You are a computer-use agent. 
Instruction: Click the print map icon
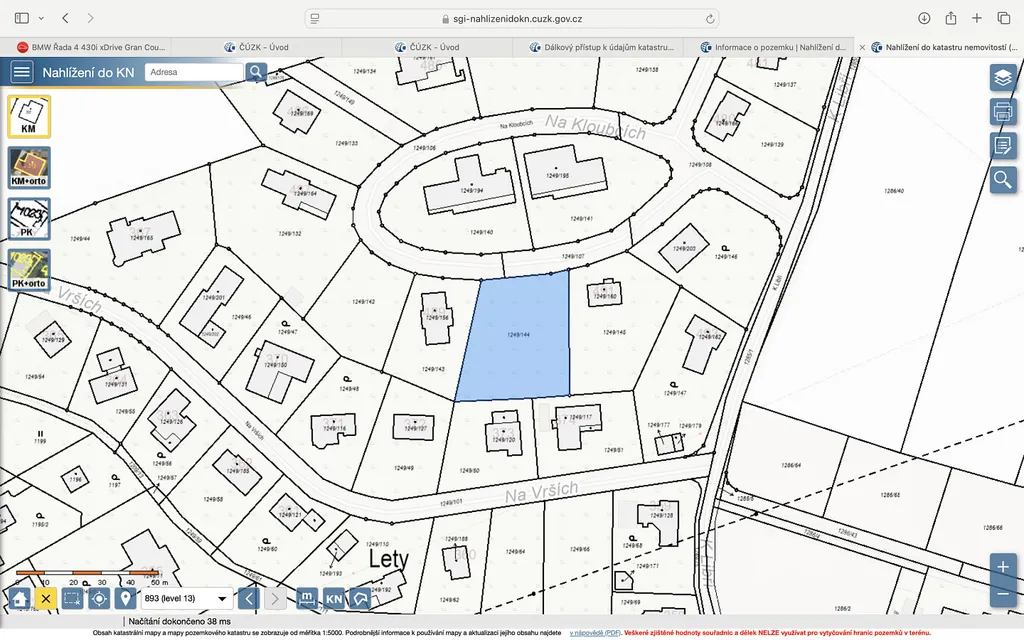click(1002, 111)
